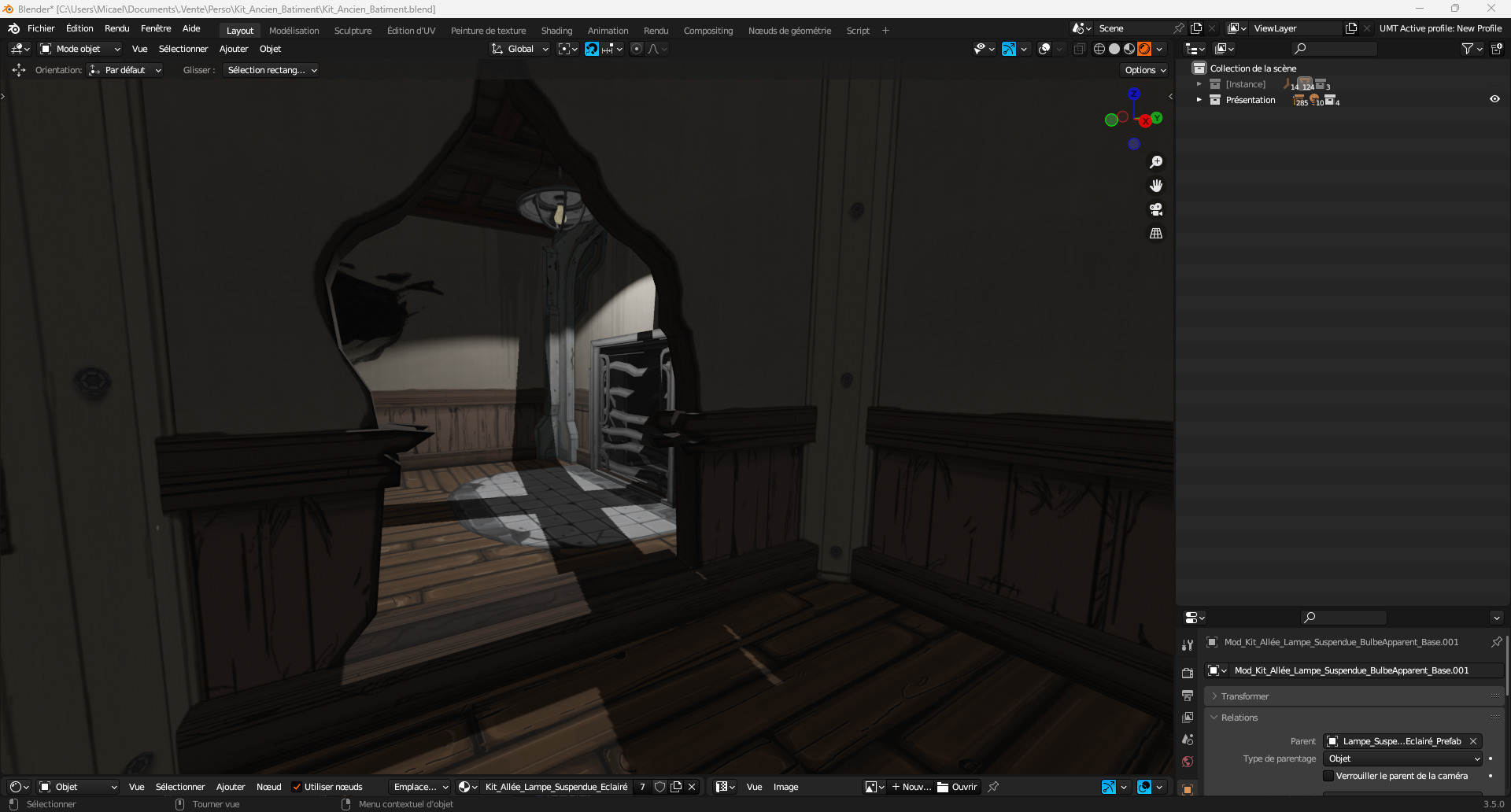The height and width of the screenshot is (812, 1511).
Task: Toggle gizmos in the image editor header
Action: click(x=1109, y=787)
